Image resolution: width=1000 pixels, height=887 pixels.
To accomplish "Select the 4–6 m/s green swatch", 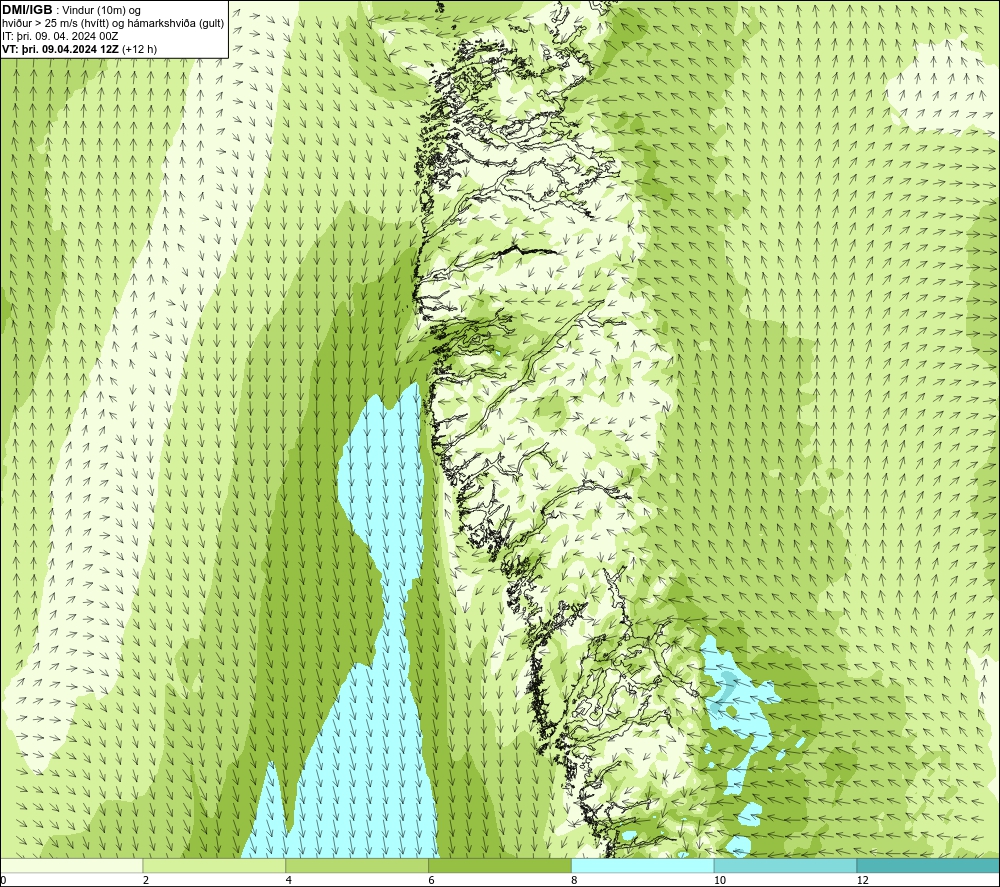I will pos(357,865).
